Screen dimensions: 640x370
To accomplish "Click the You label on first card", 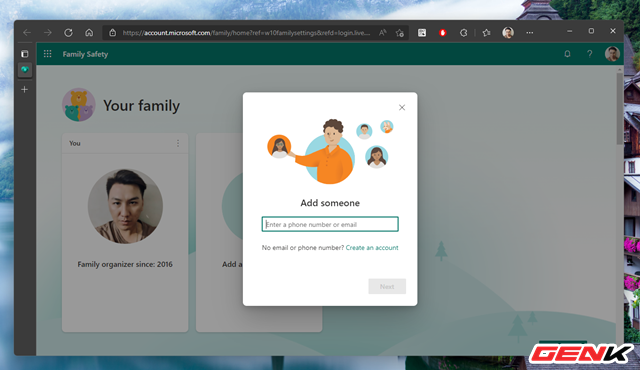I will pos(75,143).
